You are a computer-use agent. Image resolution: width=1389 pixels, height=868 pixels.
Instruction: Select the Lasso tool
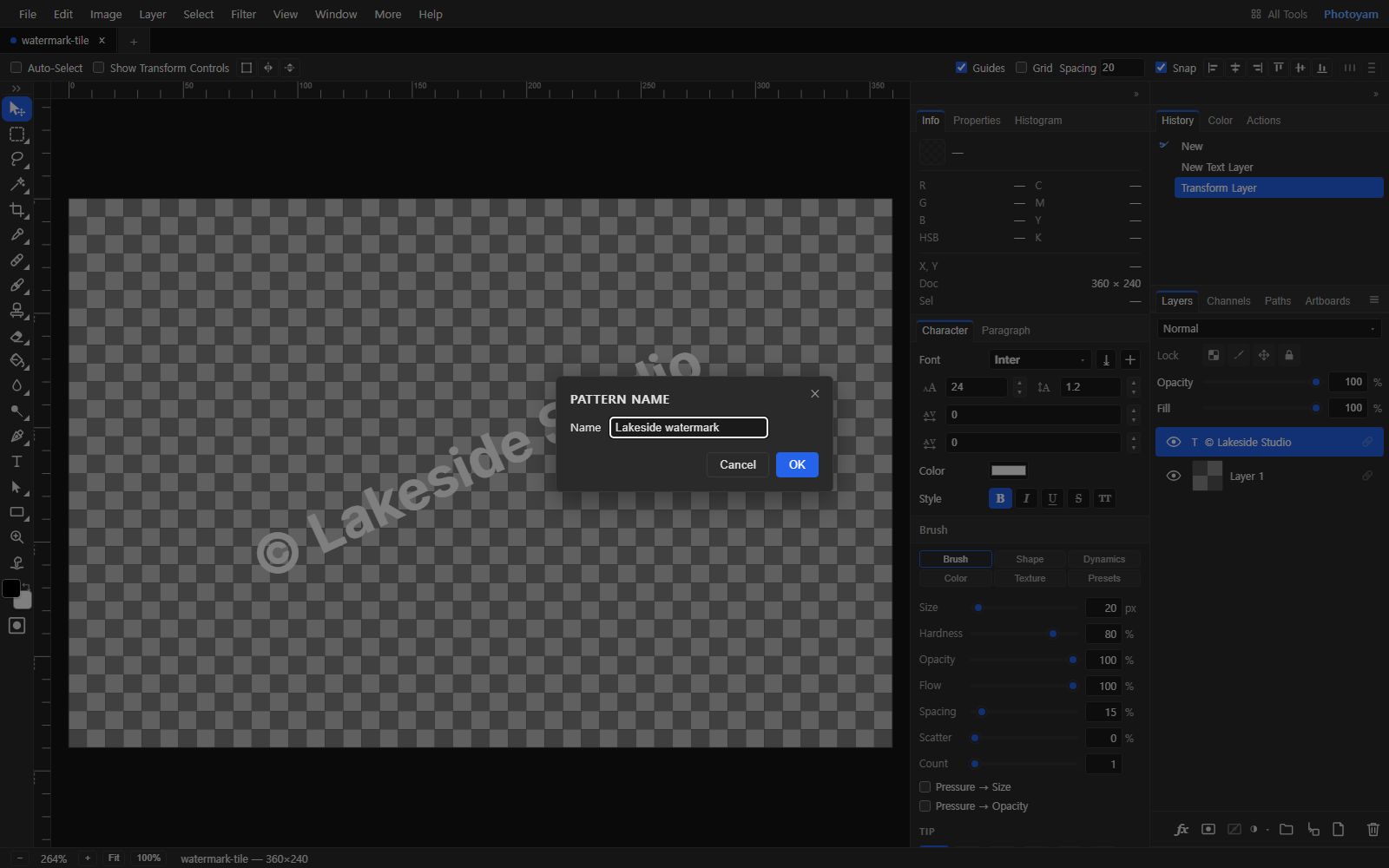[16, 160]
